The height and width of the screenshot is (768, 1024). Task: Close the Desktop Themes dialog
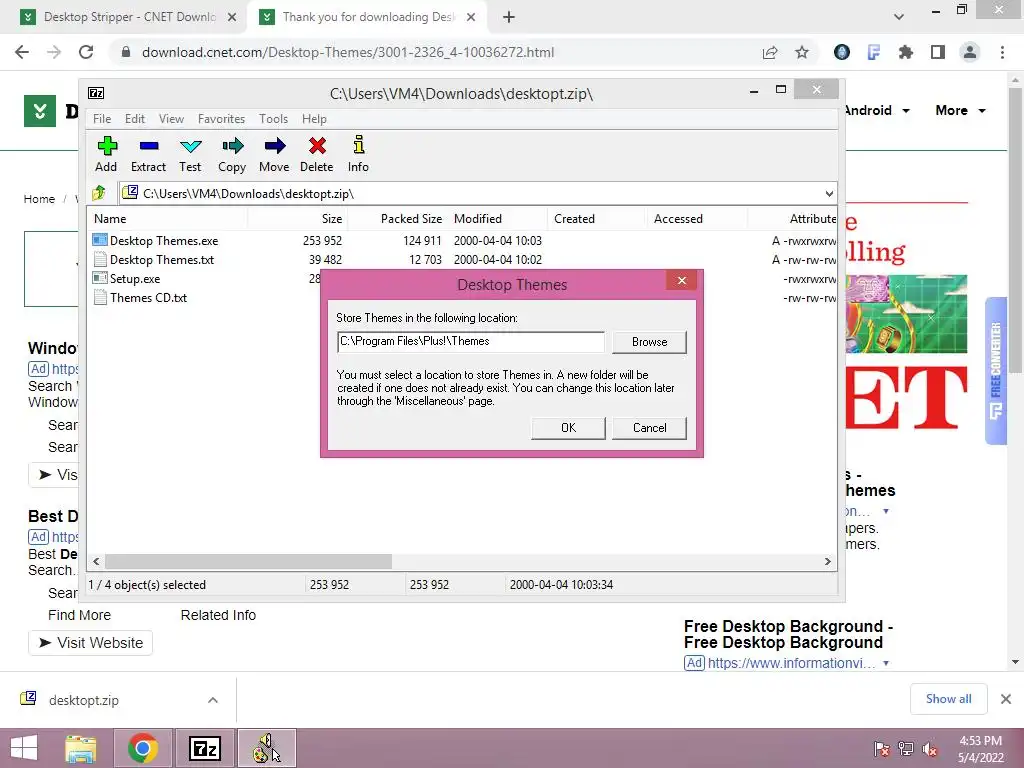click(682, 280)
